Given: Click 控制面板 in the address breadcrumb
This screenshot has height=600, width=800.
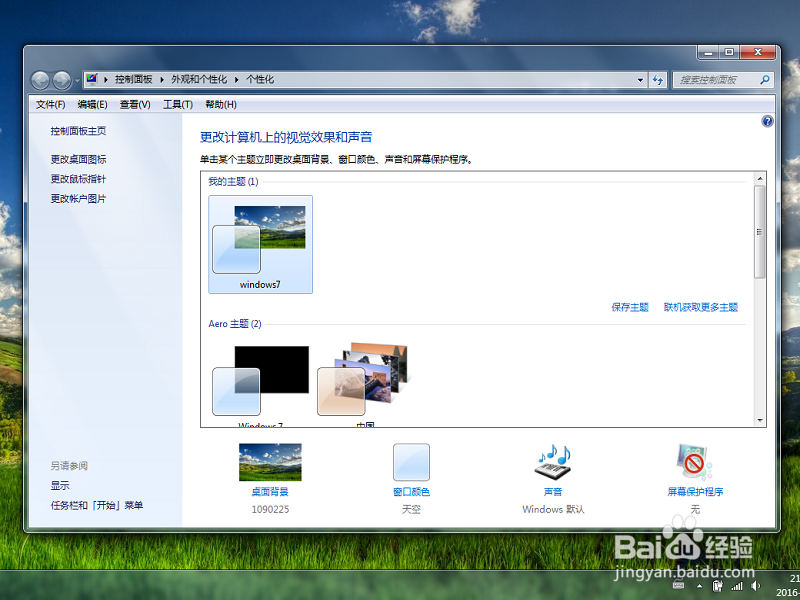Looking at the screenshot, I should point(133,80).
